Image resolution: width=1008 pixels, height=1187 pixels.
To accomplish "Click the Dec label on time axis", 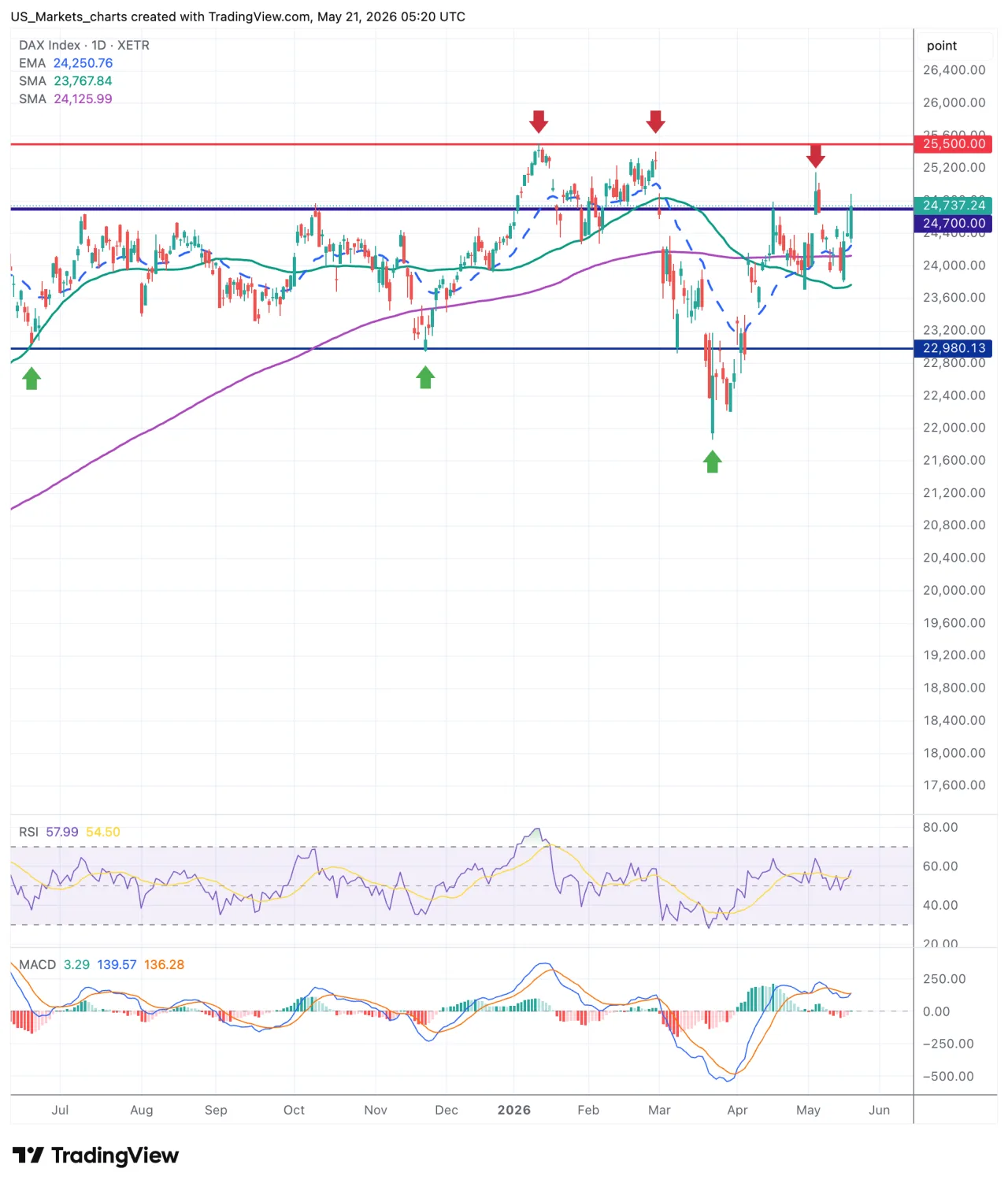I will 447,1110.
